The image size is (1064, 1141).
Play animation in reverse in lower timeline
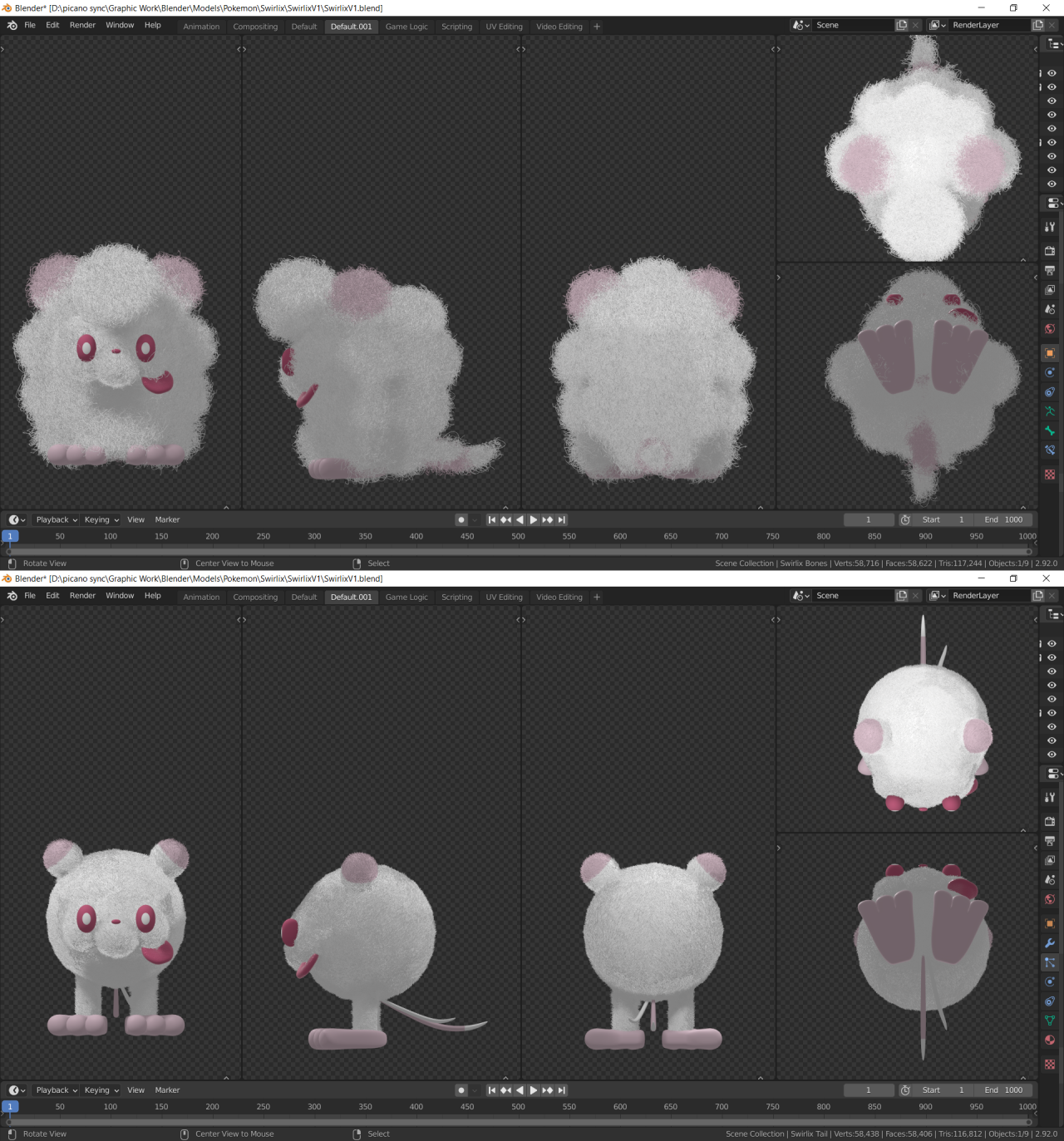tap(520, 1090)
